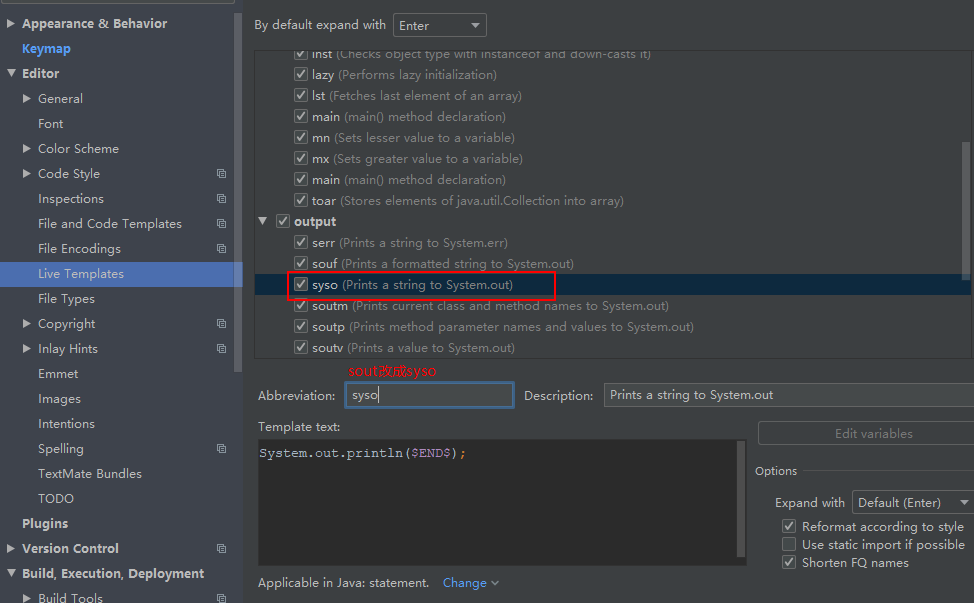
Task: Click the project icon next to File and Code Templates
Action: coord(221,224)
